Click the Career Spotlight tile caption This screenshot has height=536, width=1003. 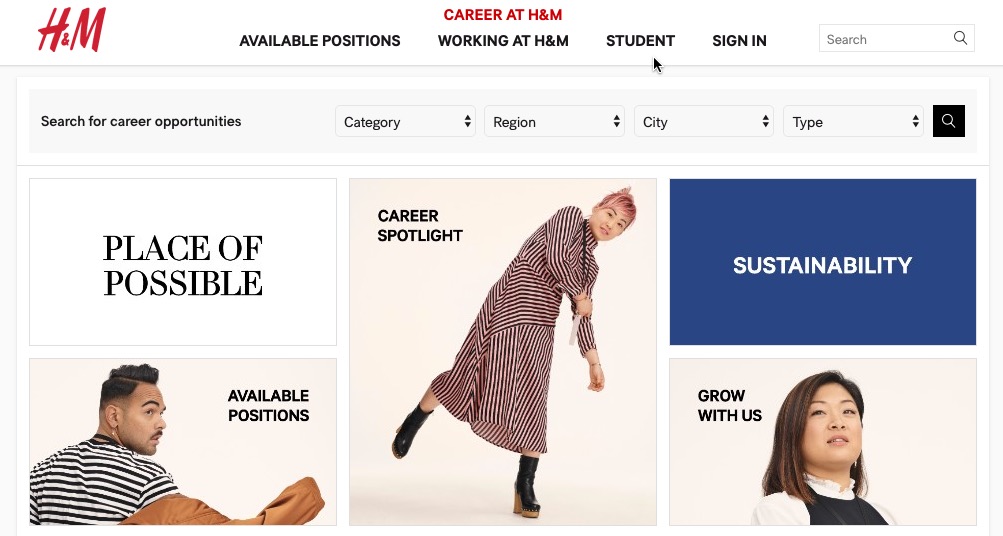tap(420, 226)
